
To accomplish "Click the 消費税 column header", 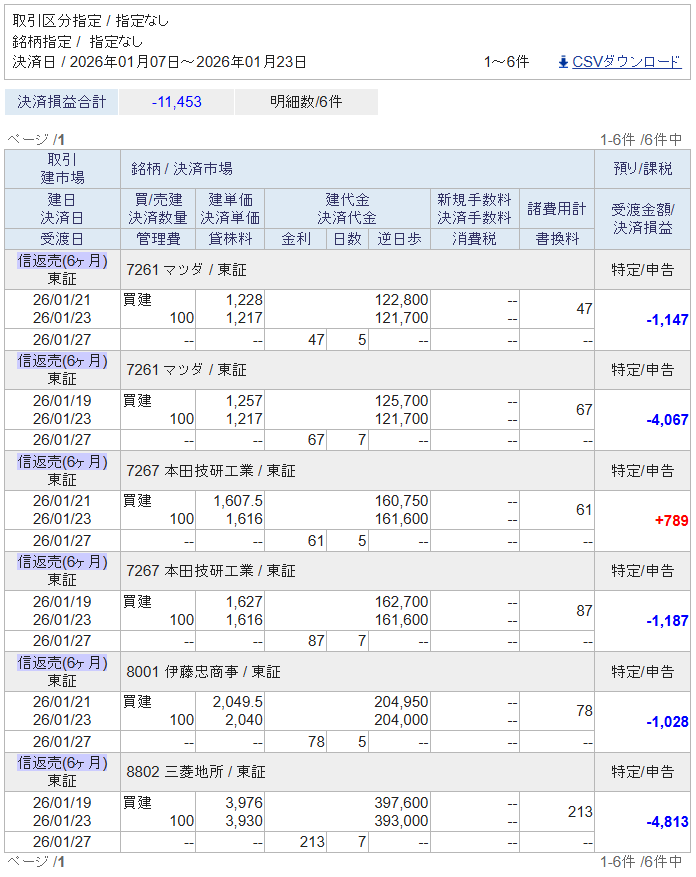I will pos(474,239).
